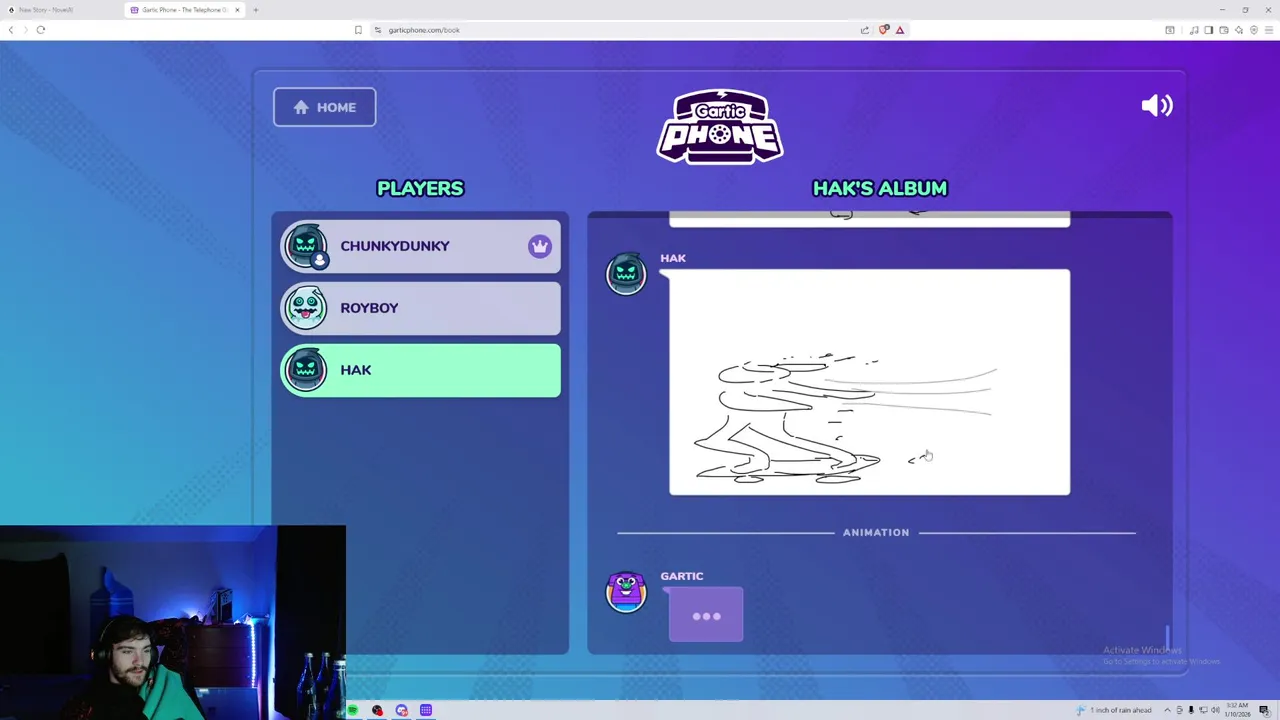1280x720 pixels.
Task: Bookmark this page
Action: point(358,30)
